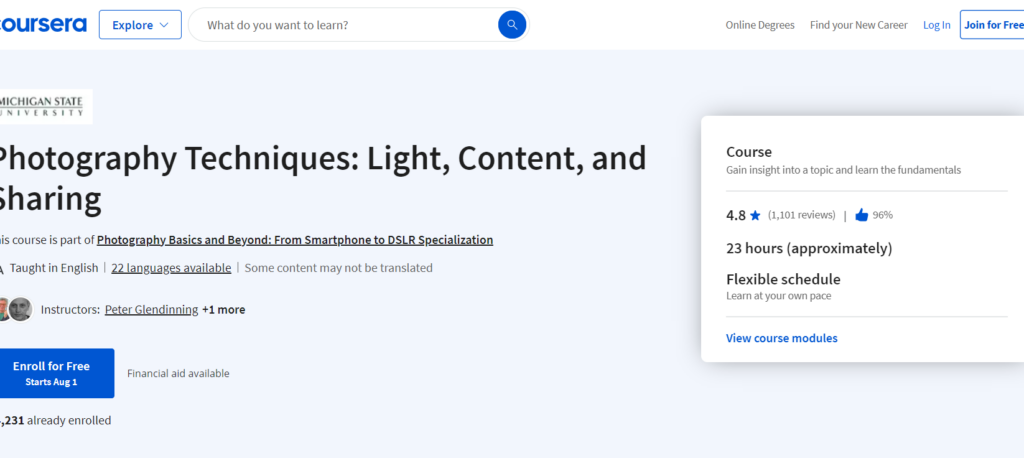Open the Photography Basics and Beyond Specialization link
Viewport: 1024px width, 458px height.
294,240
